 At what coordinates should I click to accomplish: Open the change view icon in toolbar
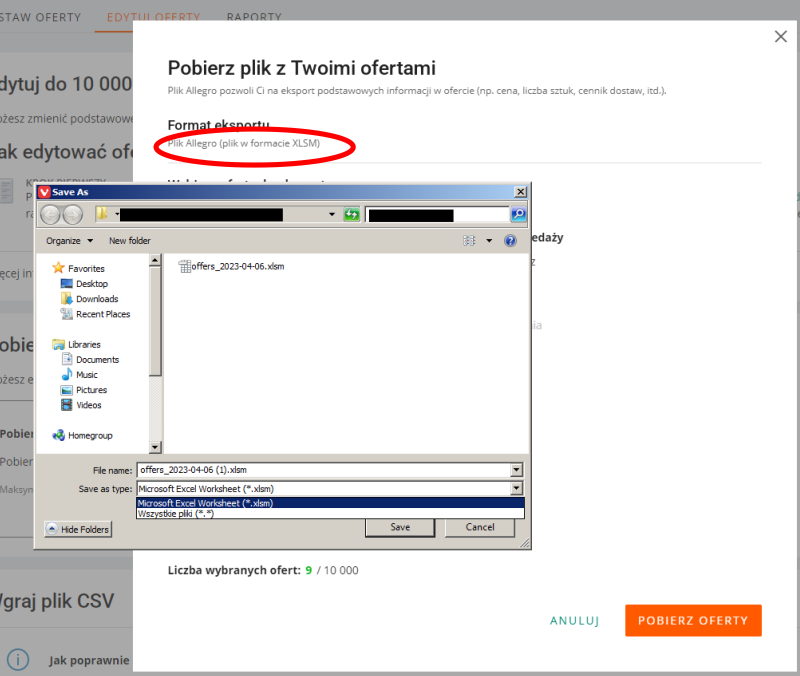click(x=469, y=240)
